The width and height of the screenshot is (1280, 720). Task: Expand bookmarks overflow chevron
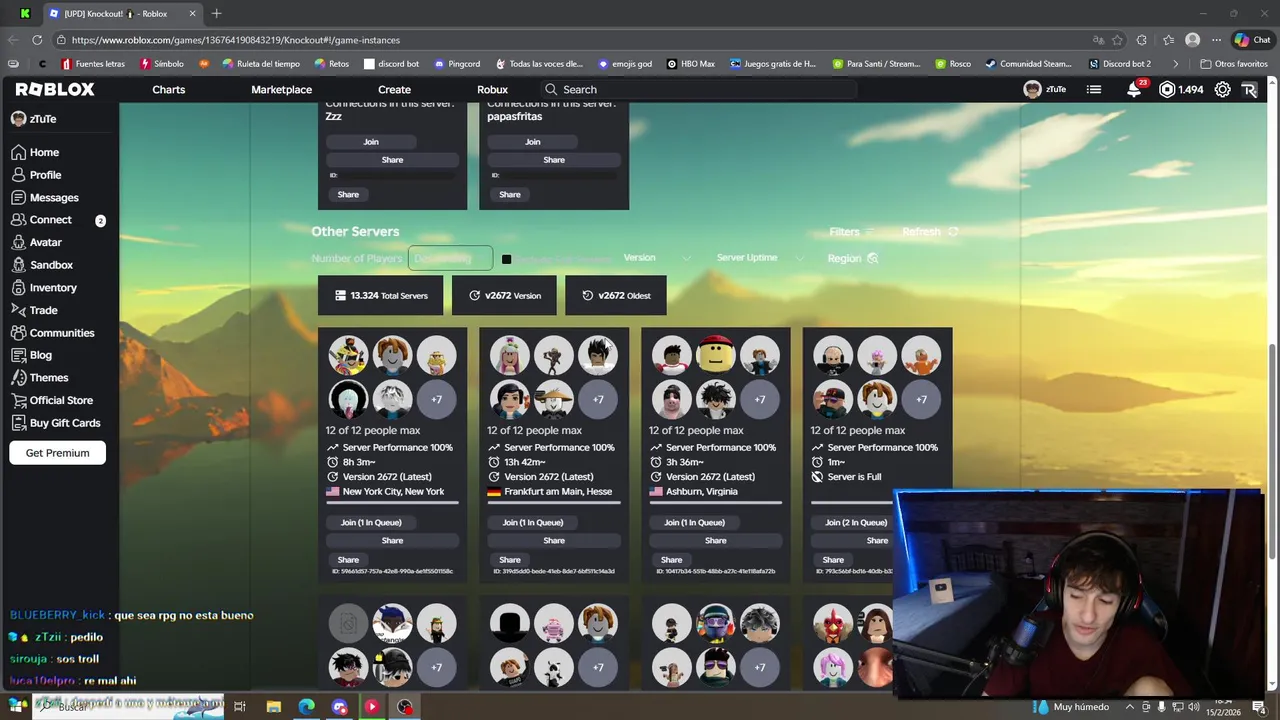(1176, 64)
